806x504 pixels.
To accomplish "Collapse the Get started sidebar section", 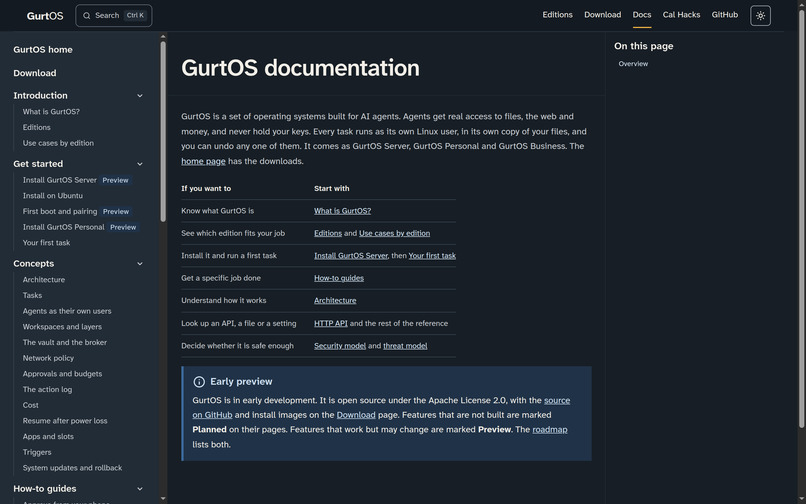I will click(140, 164).
